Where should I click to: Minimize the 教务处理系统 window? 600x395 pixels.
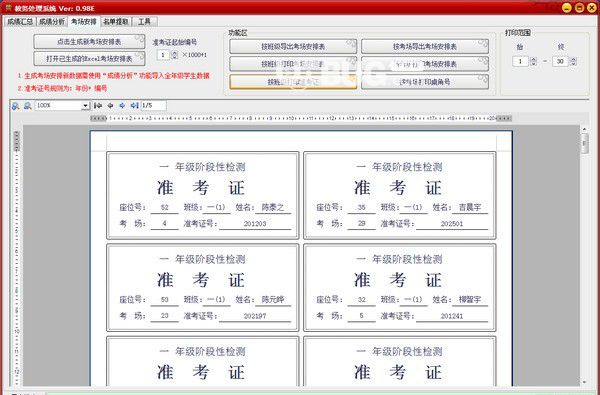click(567, 8)
